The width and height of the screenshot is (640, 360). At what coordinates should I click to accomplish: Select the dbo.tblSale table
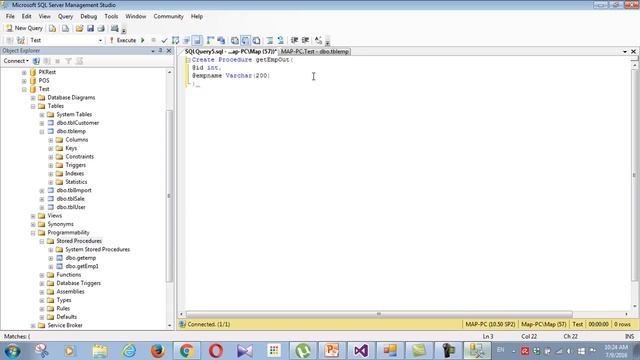tap(71, 199)
